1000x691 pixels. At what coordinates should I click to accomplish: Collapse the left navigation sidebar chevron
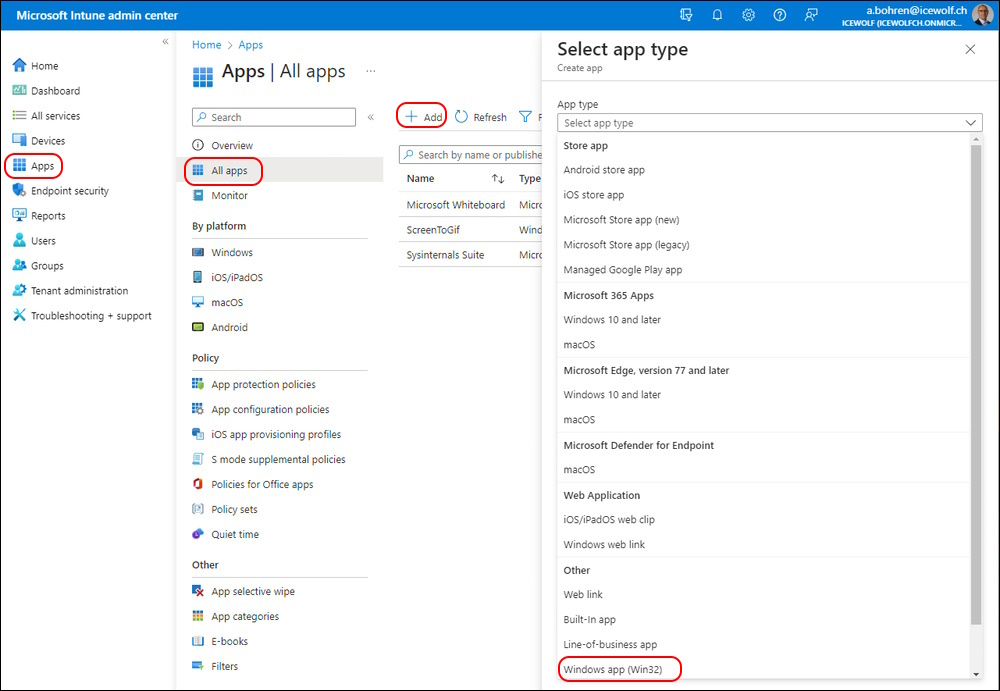click(x=165, y=41)
